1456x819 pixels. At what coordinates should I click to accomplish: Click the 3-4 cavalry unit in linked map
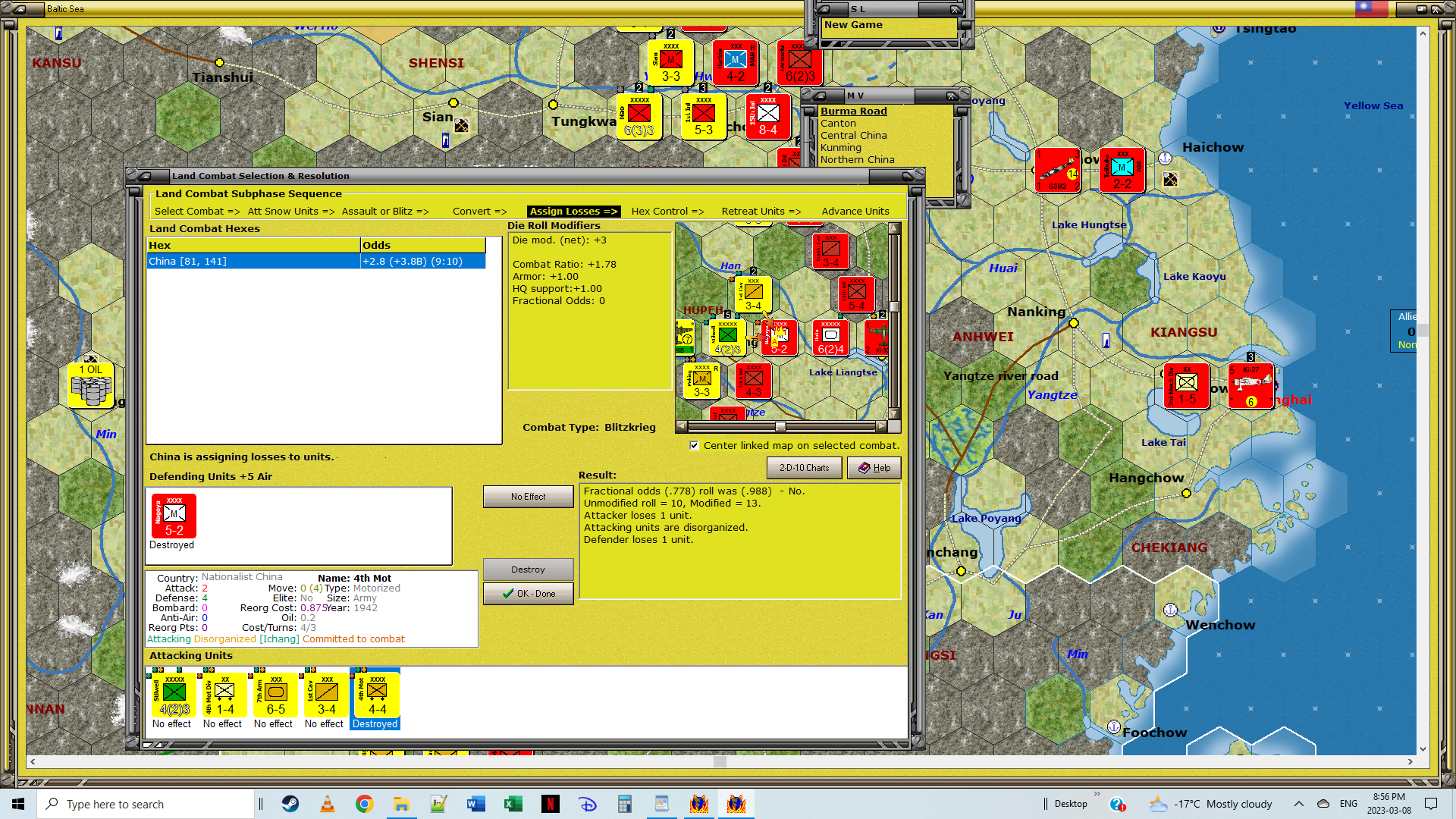[753, 293]
